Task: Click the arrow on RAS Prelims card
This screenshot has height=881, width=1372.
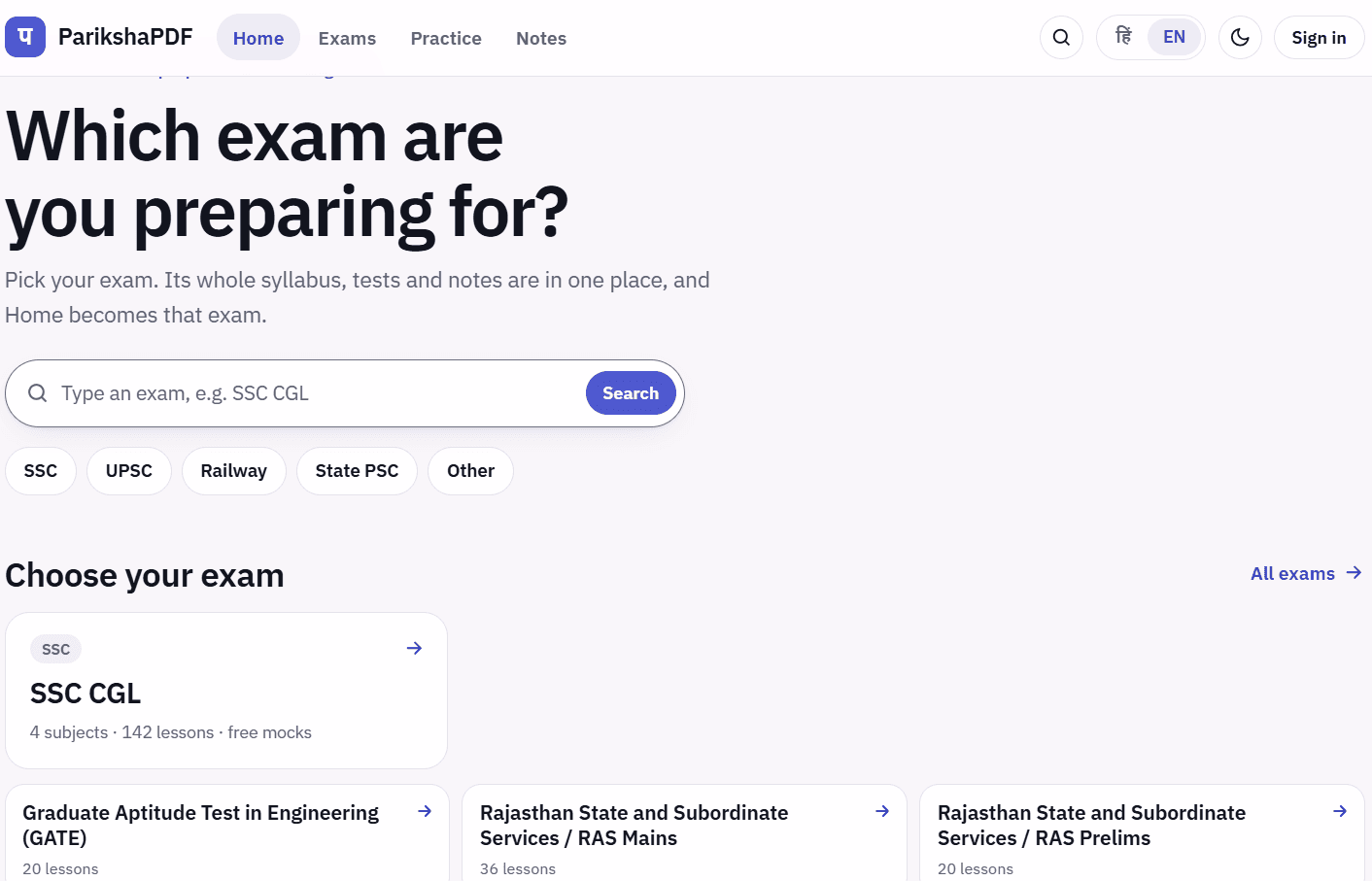Action: [1340, 811]
